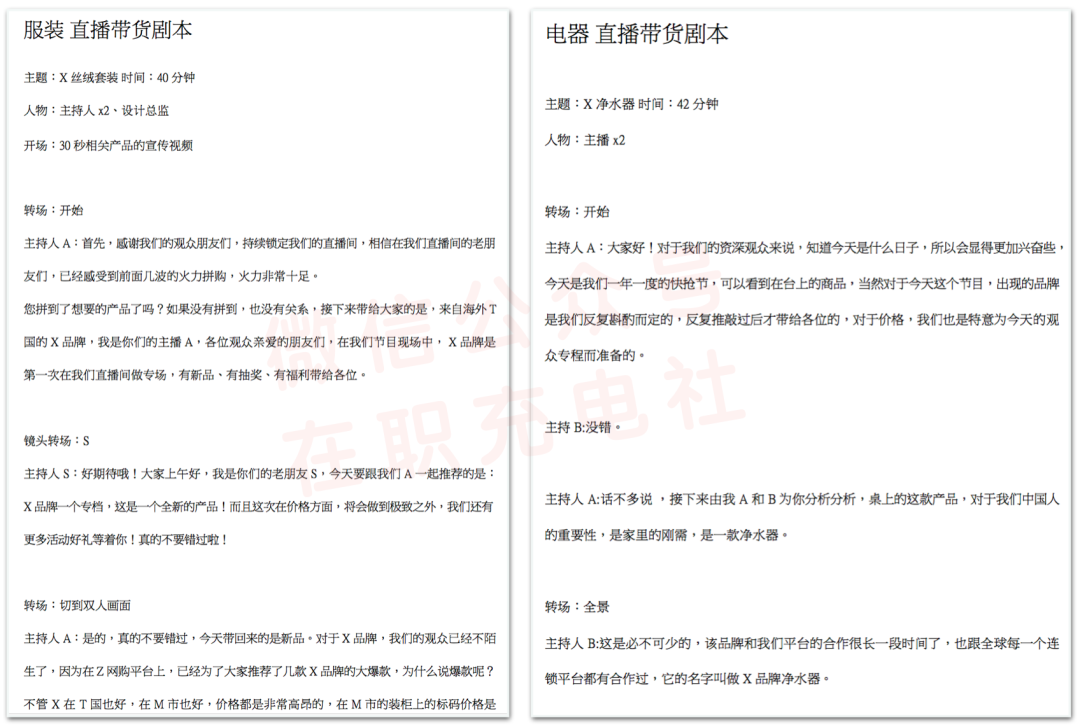
Task: Click '转场：开始' in the 服装 script
Action: [53, 210]
